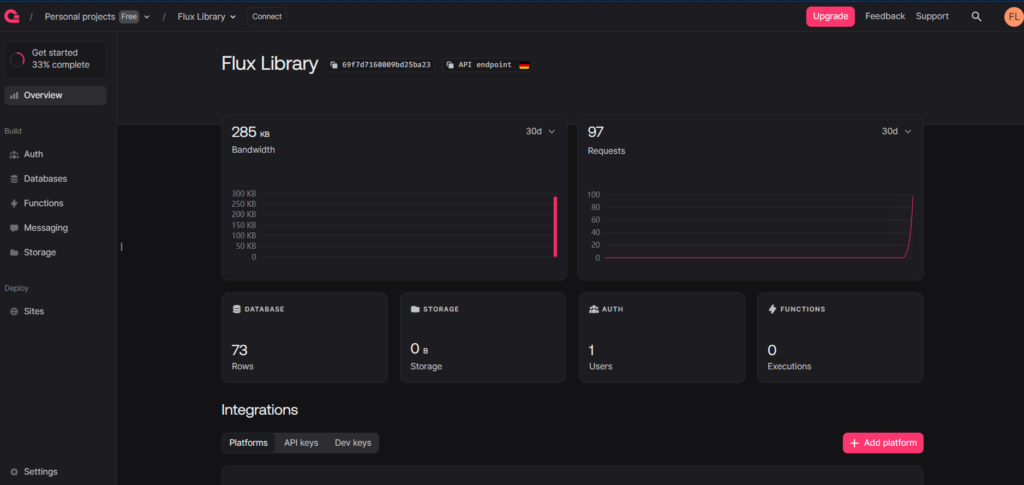Click the API endpoint label

tap(485, 65)
